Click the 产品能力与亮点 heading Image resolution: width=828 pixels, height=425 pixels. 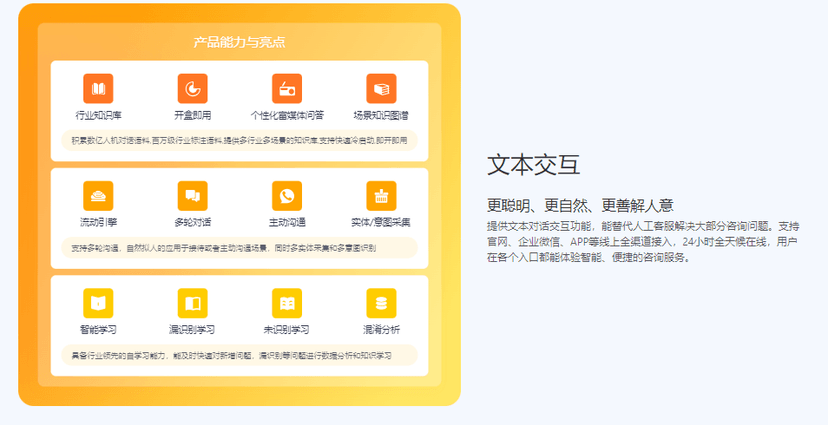coord(239,42)
